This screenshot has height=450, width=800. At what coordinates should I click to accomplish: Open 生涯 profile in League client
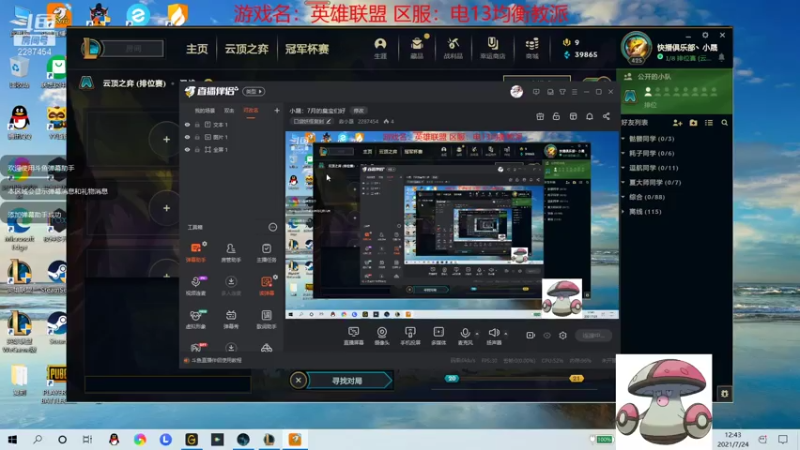[x=380, y=48]
